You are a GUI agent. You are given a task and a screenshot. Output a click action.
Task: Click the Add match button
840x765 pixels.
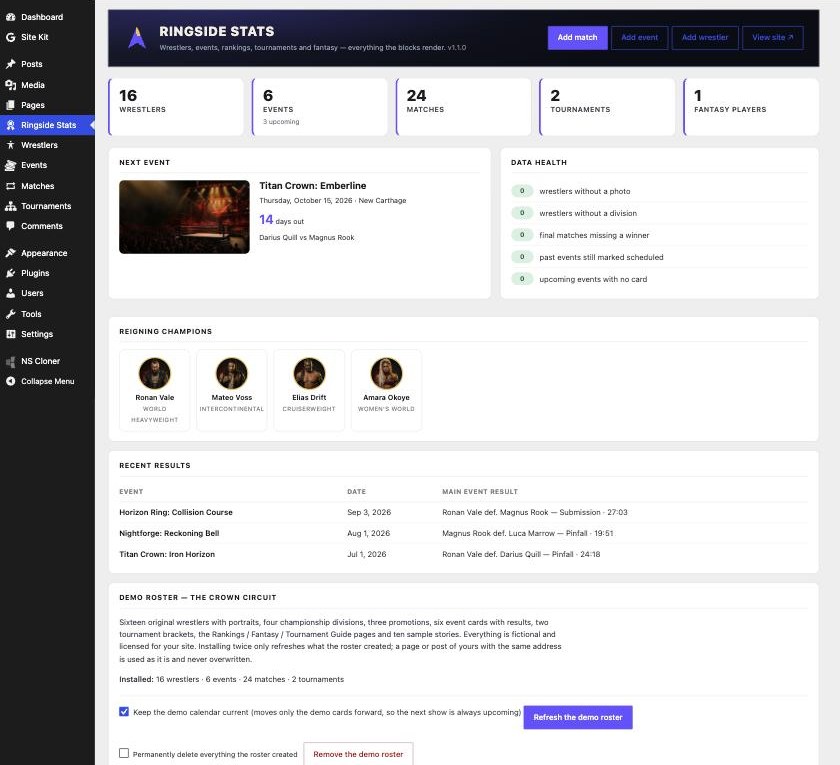coord(578,38)
